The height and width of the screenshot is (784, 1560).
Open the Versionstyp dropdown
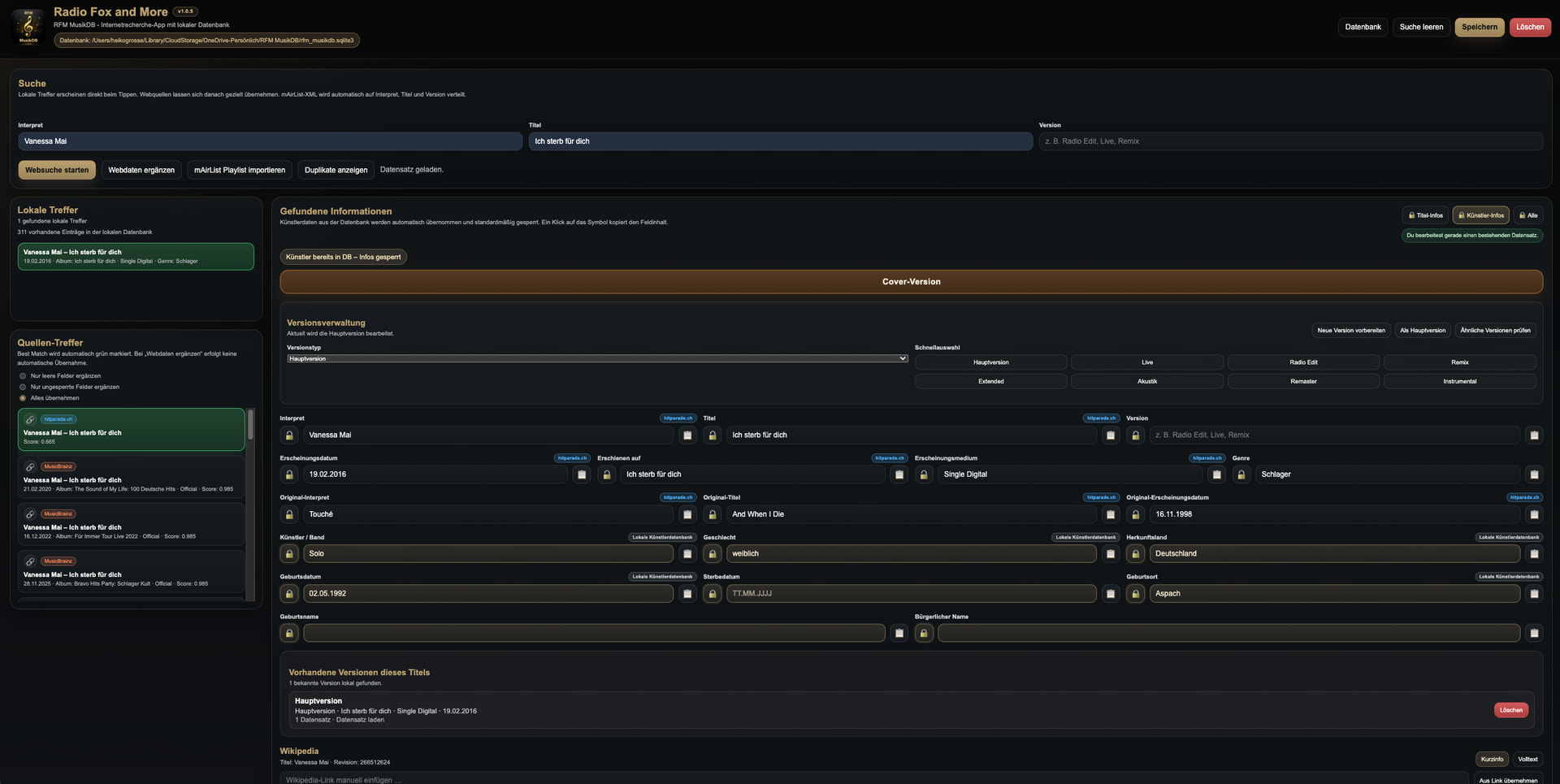point(597,358)
